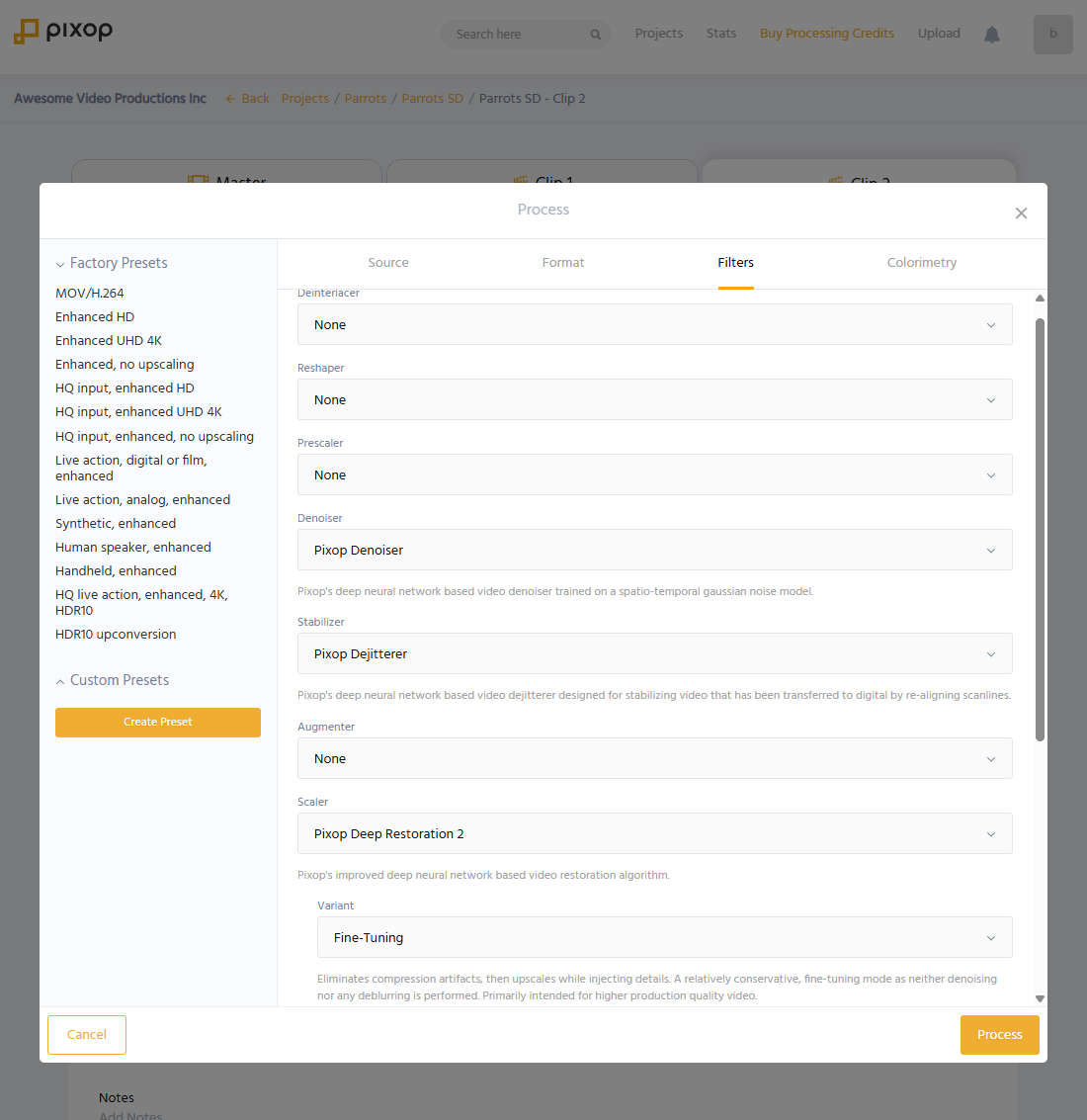
Task: Switch to the Format tab
Action: click(x=563, y=262)
